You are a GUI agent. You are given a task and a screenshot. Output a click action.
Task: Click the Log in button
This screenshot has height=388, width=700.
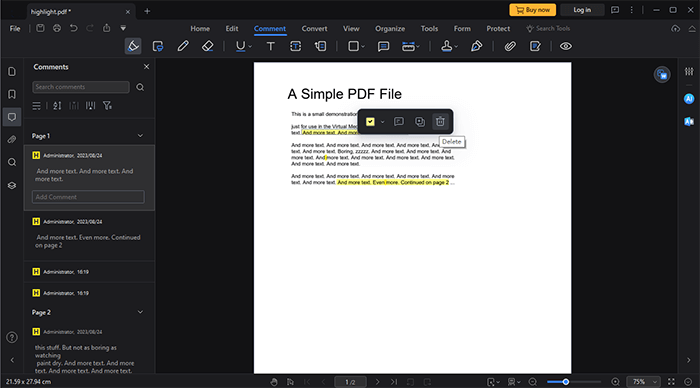click(x=582, y=10)
